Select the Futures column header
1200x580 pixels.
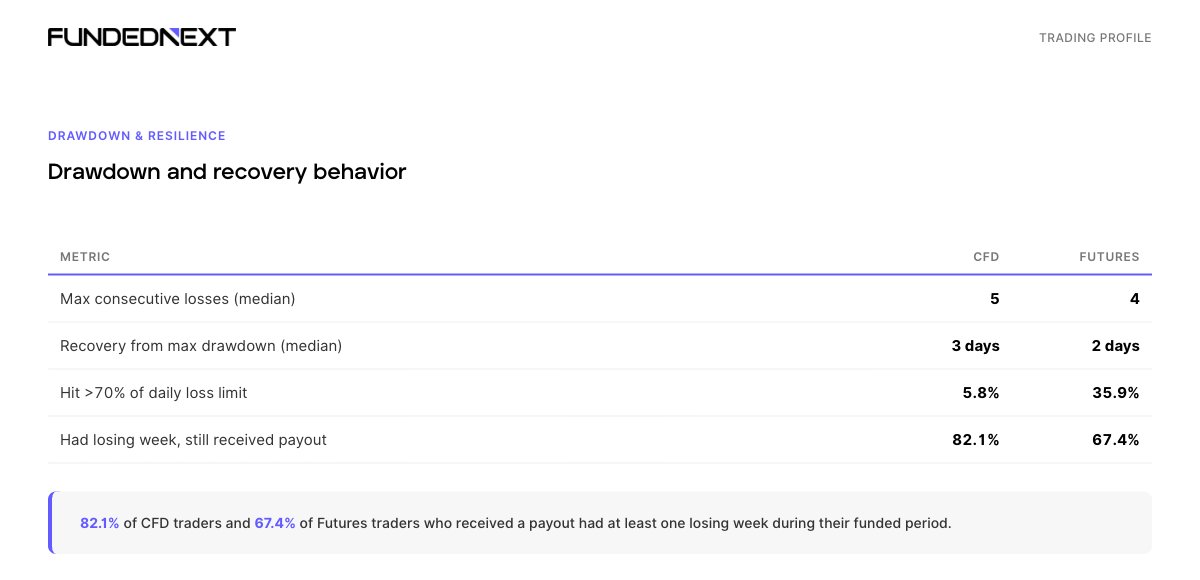(1109, 257)
